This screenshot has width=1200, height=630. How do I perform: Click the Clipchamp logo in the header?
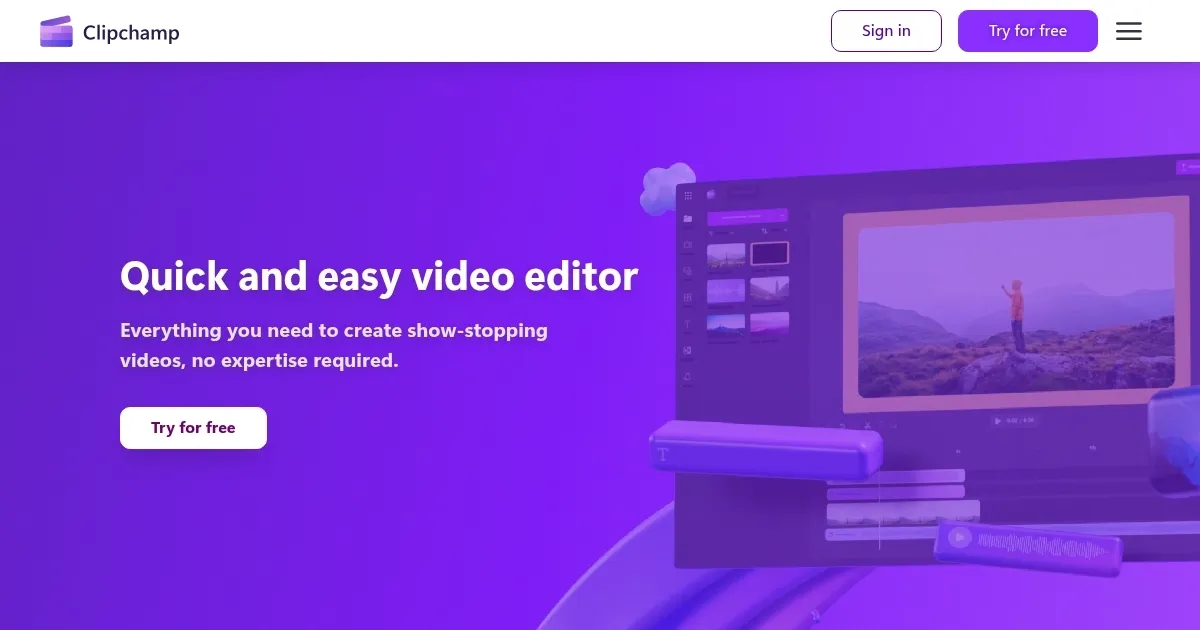pos(110,31)
